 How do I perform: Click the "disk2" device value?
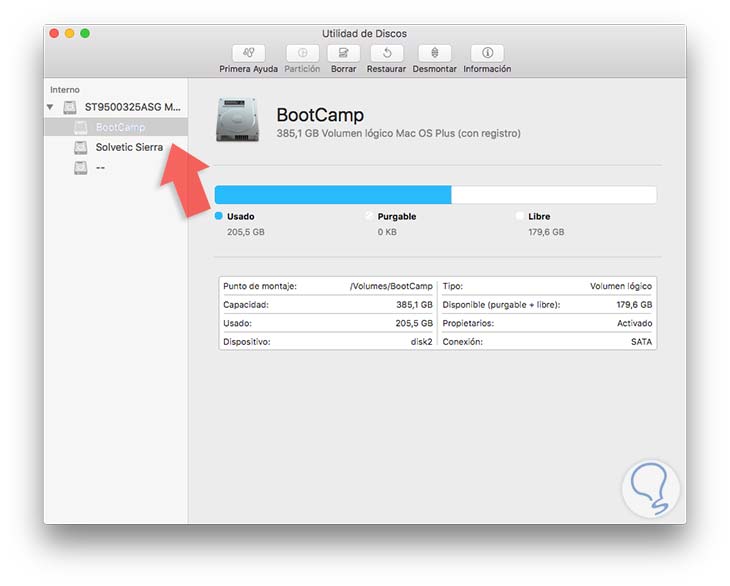tap(421, 342)
